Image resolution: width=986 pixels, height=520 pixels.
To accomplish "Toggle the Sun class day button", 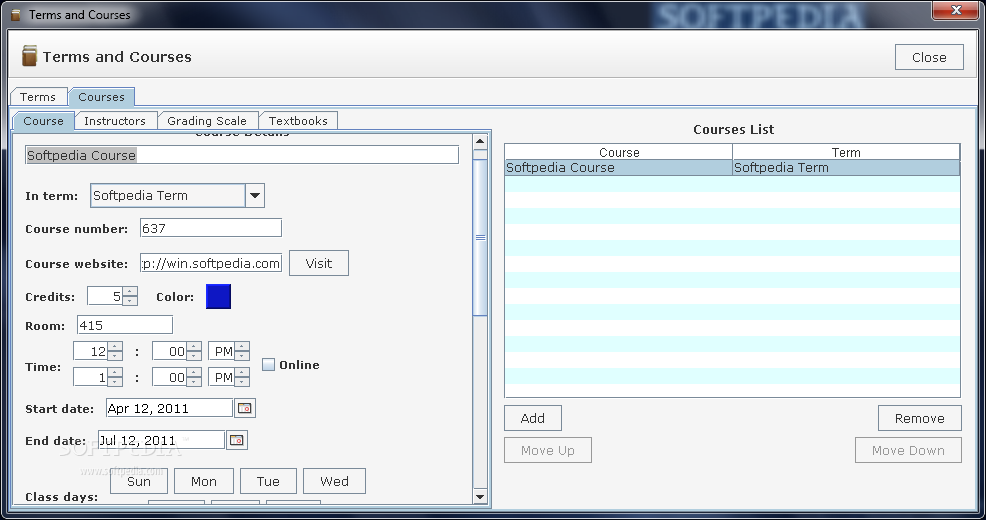I will coord(139,481).
